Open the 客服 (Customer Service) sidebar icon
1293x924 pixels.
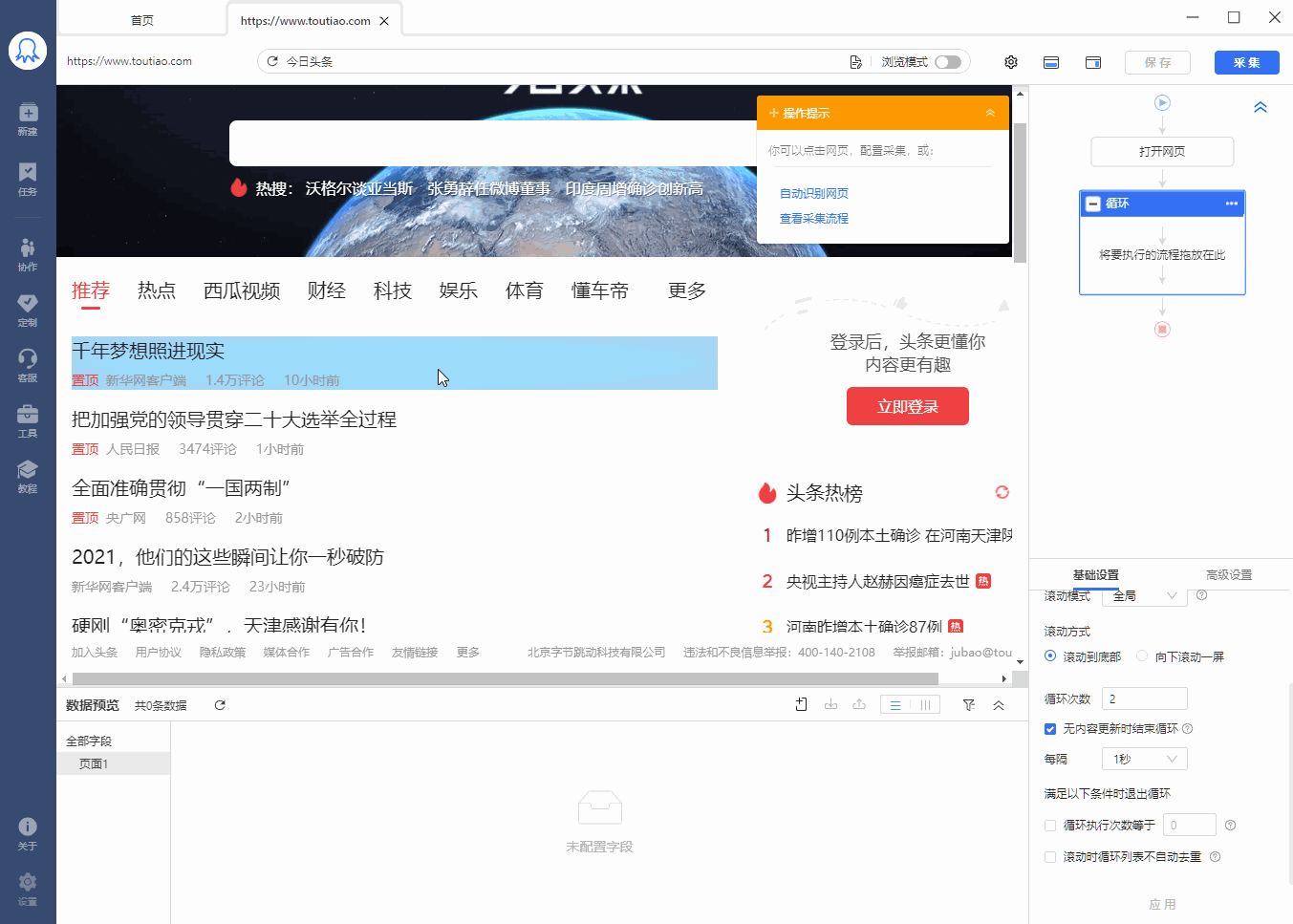pyautogui.click(x=28, y=365)
